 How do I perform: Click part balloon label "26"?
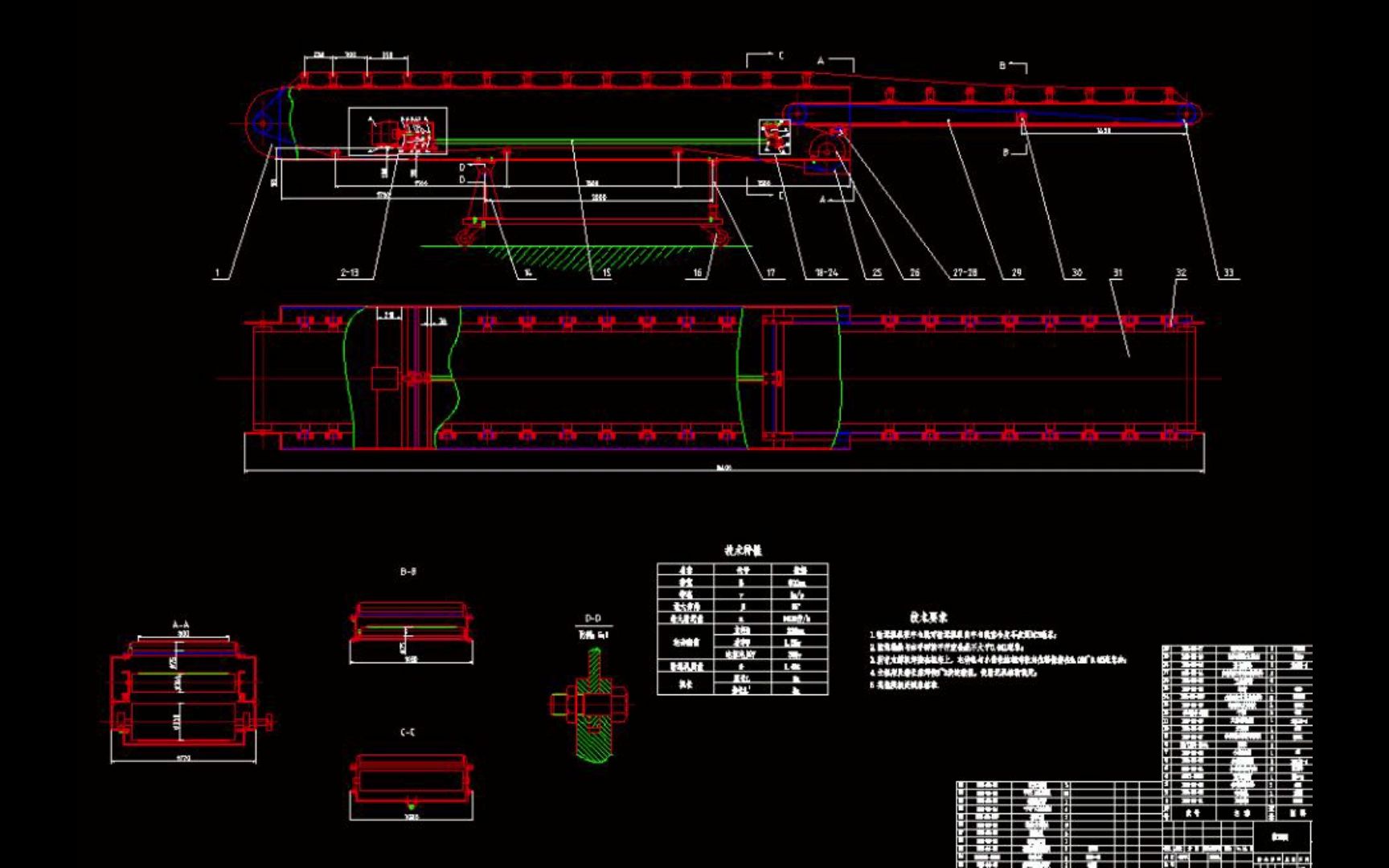click(x=915, y=273)
